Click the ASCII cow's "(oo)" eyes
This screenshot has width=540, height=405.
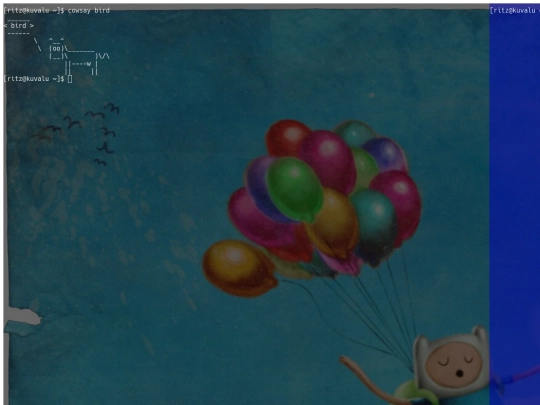[x=56, y=49]
